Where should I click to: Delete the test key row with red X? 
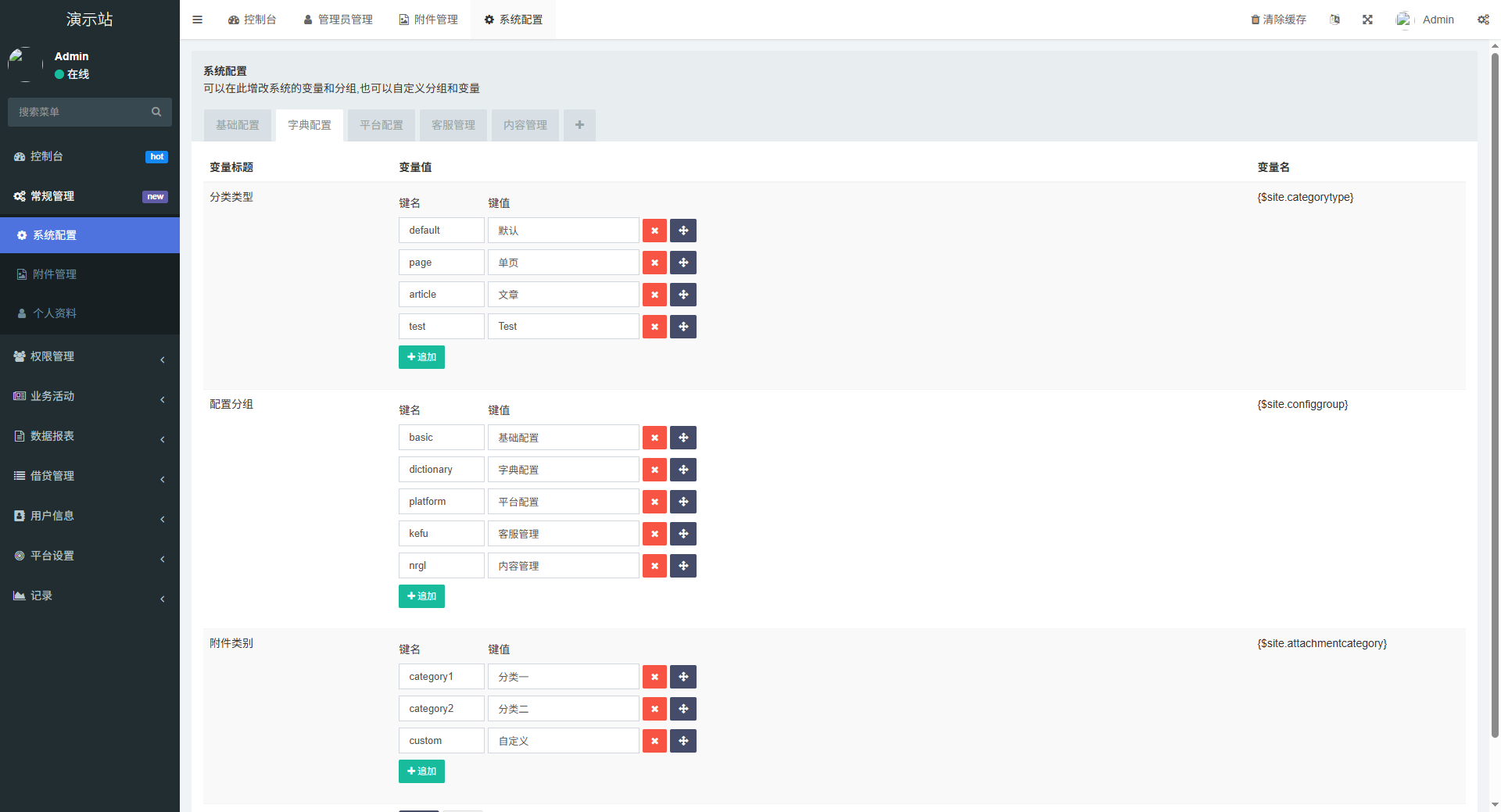654,327
